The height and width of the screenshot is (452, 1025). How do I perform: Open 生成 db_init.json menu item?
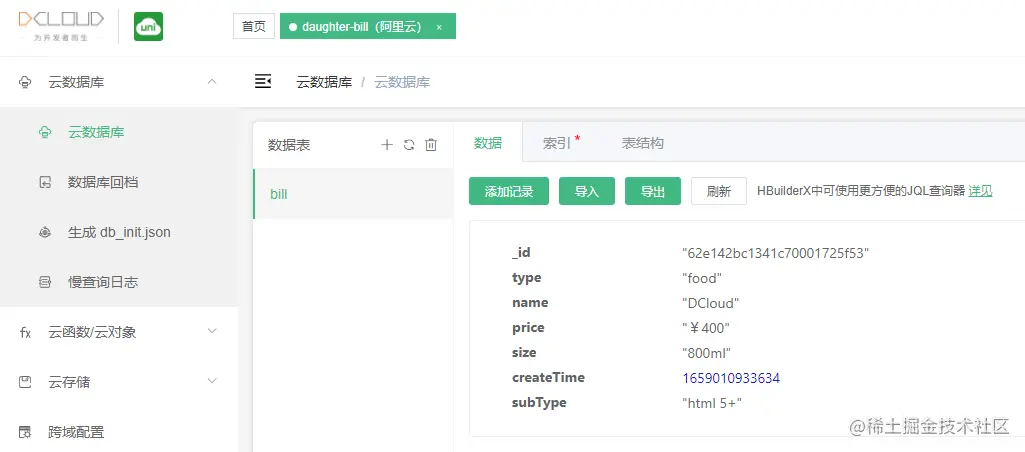tap(119, 232)
